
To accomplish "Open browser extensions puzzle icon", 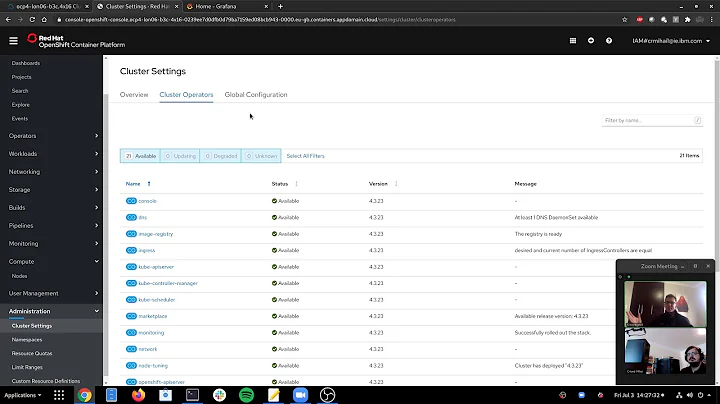I will coord(687,20).
